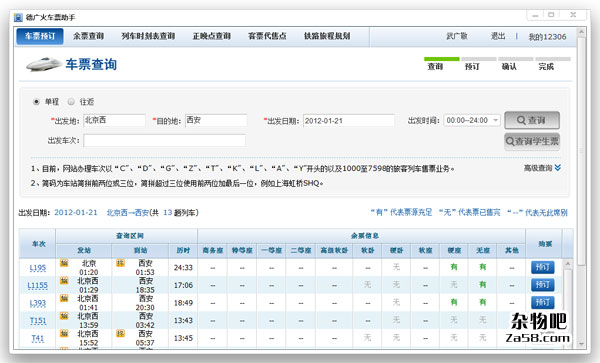Viewport: 600px width, 363px height.
Task: Click the orange origin-station icon in the L393 row
Action: point(64,298)
